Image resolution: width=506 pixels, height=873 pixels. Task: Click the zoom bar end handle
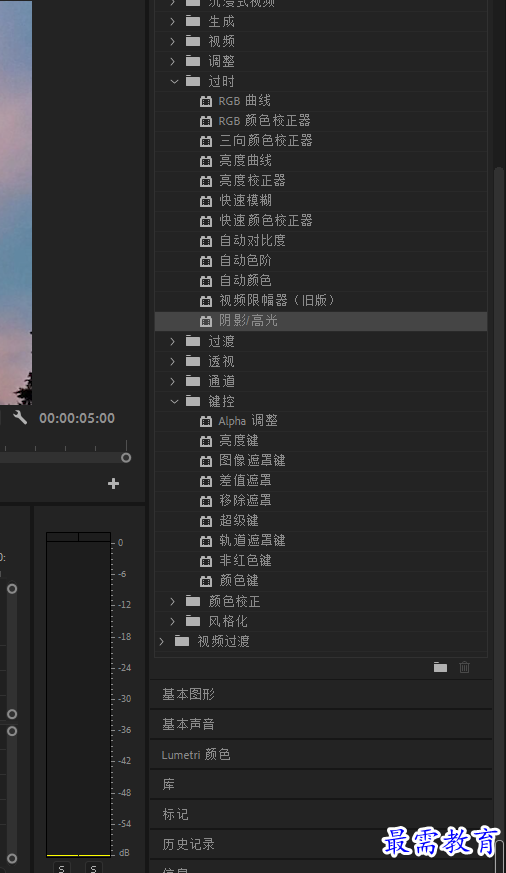click(x=126, y=458)
